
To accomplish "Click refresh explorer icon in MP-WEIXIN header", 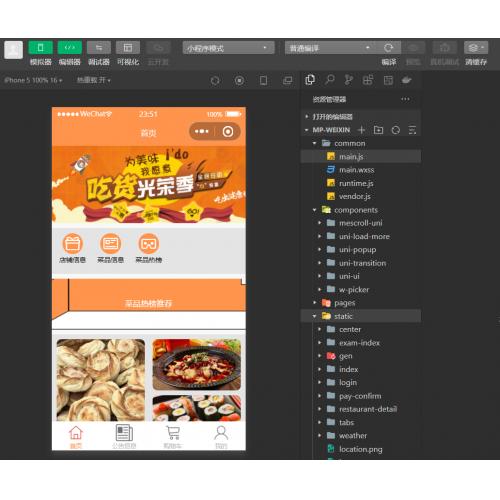I will [x=396, y=130].
